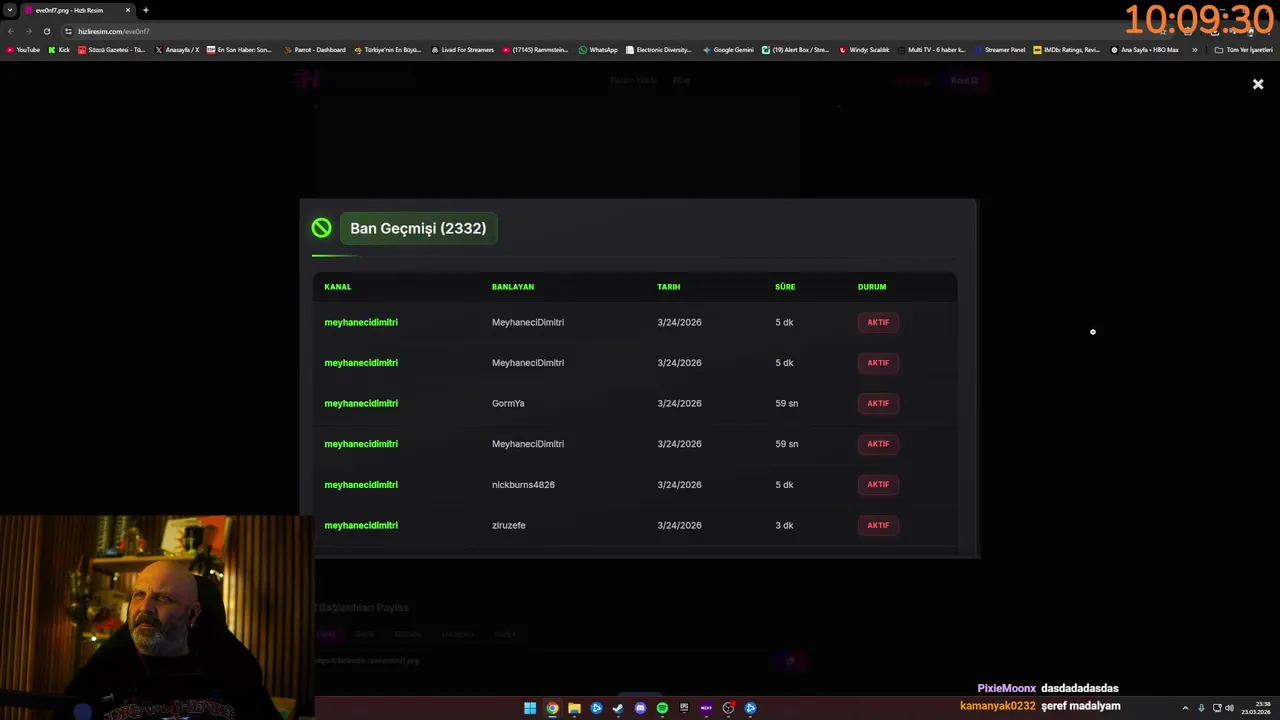This screenshot has height=720, width=1280.
Task: Open the Windy: Sıcaklık bookmark
Action: [865, 49]
